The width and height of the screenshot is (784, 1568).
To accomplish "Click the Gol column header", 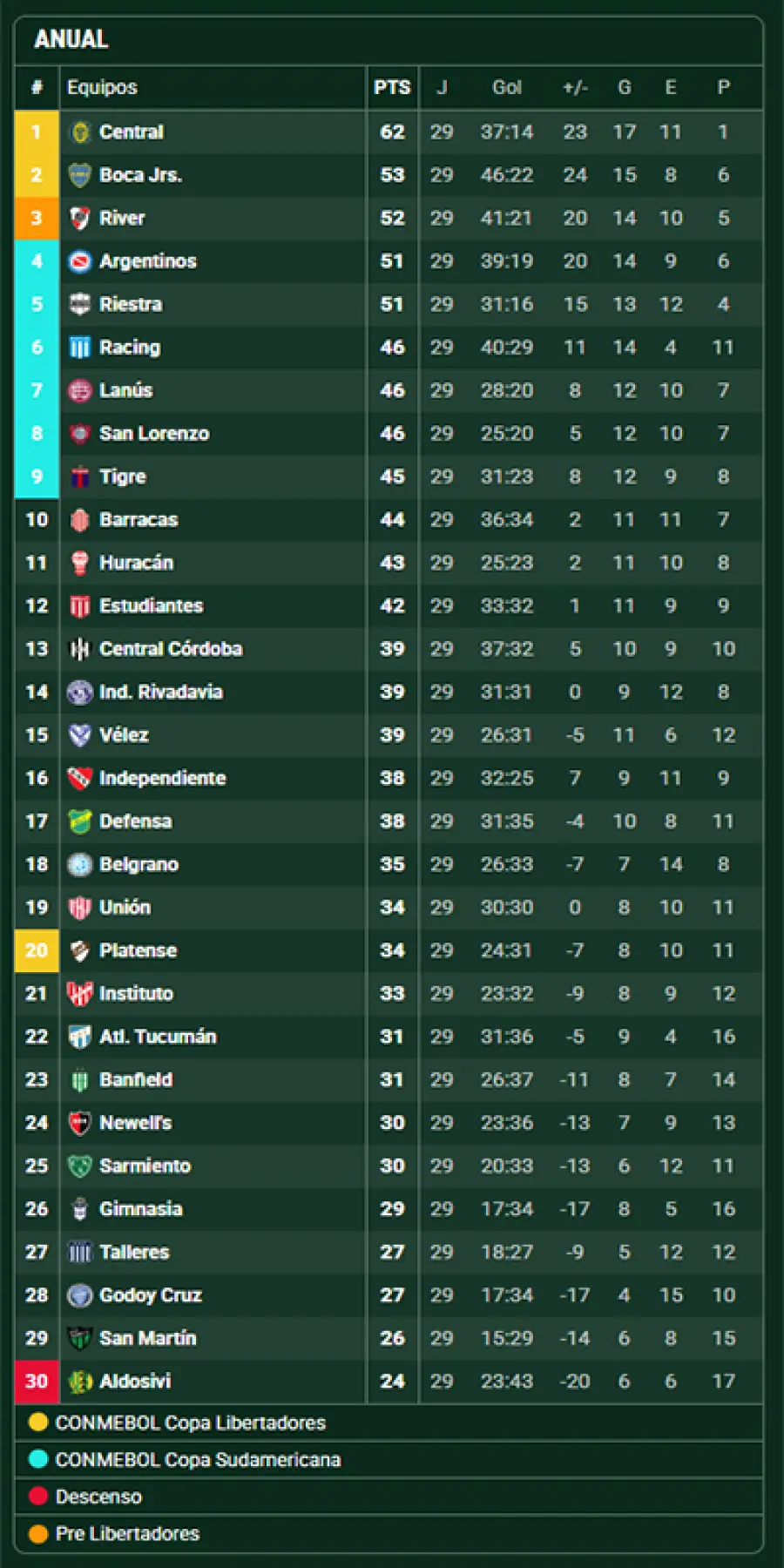I will pyautogui.click(x=506, y=87).
